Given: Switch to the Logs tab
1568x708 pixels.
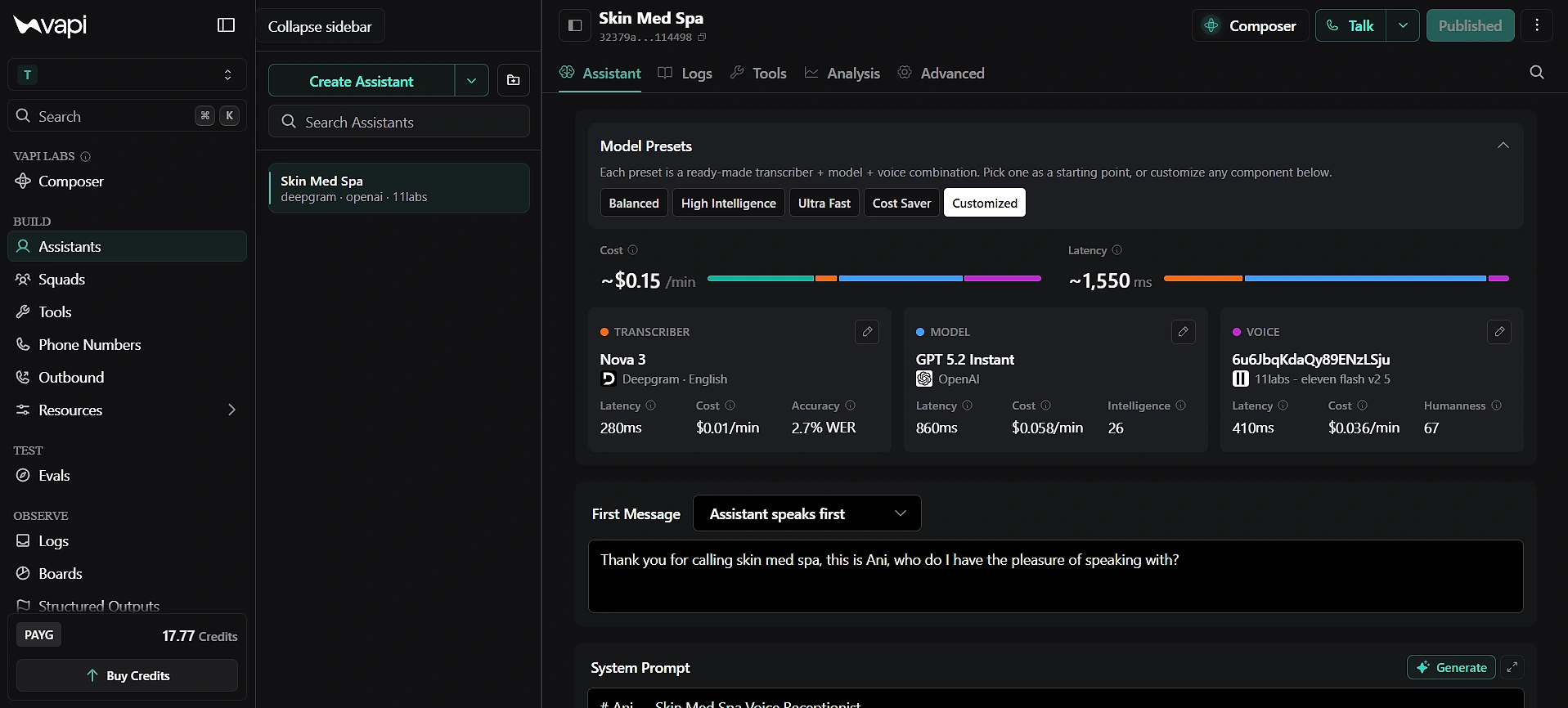Looking at the screenshot, I should coord(685,73).
